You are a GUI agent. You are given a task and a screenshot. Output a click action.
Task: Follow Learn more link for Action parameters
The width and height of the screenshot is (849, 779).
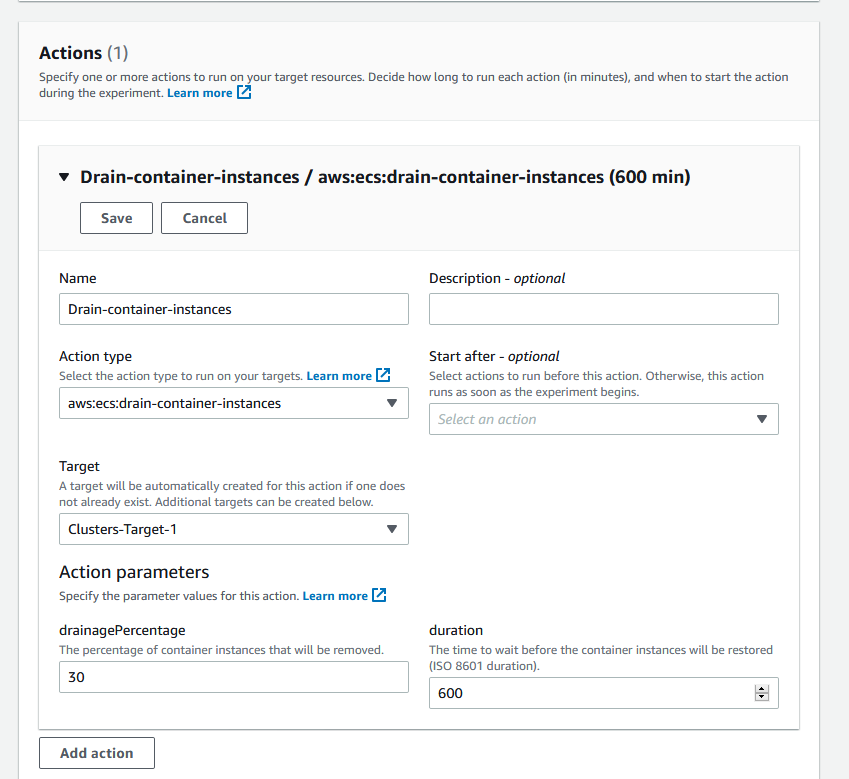335,596
